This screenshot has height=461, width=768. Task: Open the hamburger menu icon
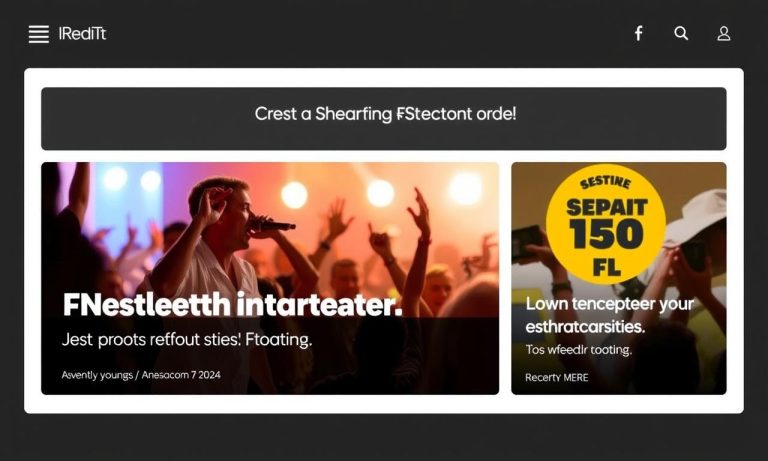[39, 34]
